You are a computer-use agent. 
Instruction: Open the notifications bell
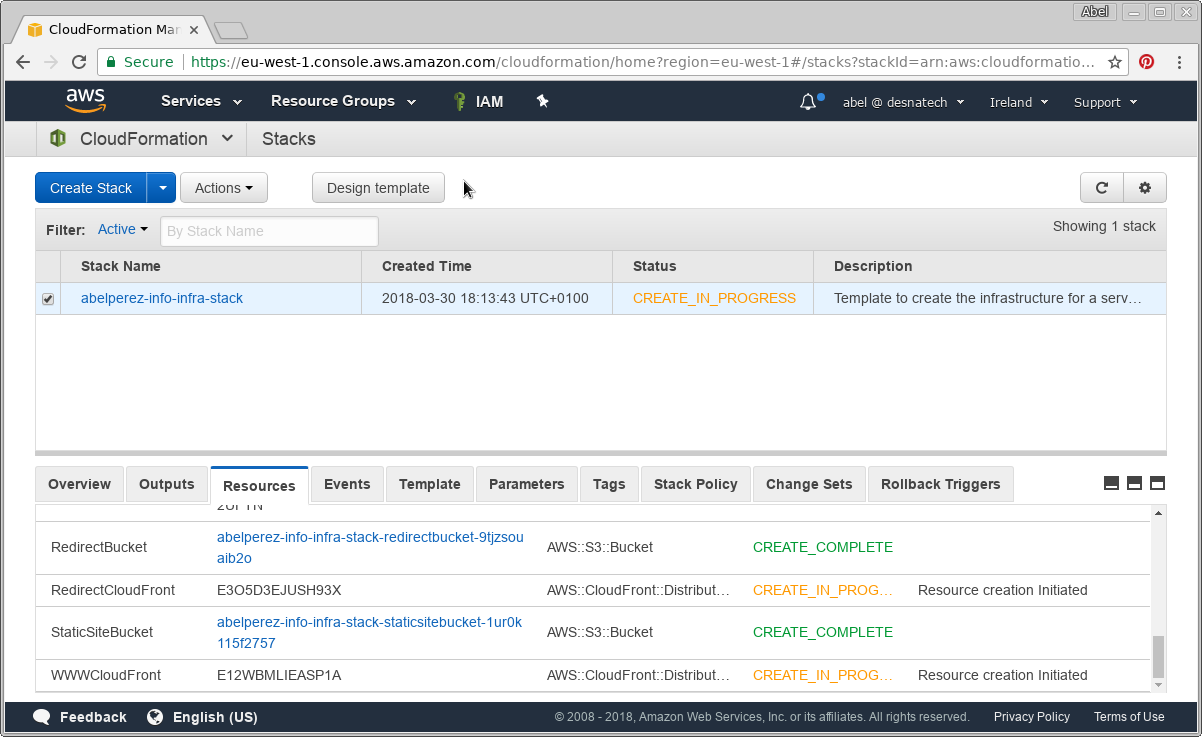click(808, 102)
